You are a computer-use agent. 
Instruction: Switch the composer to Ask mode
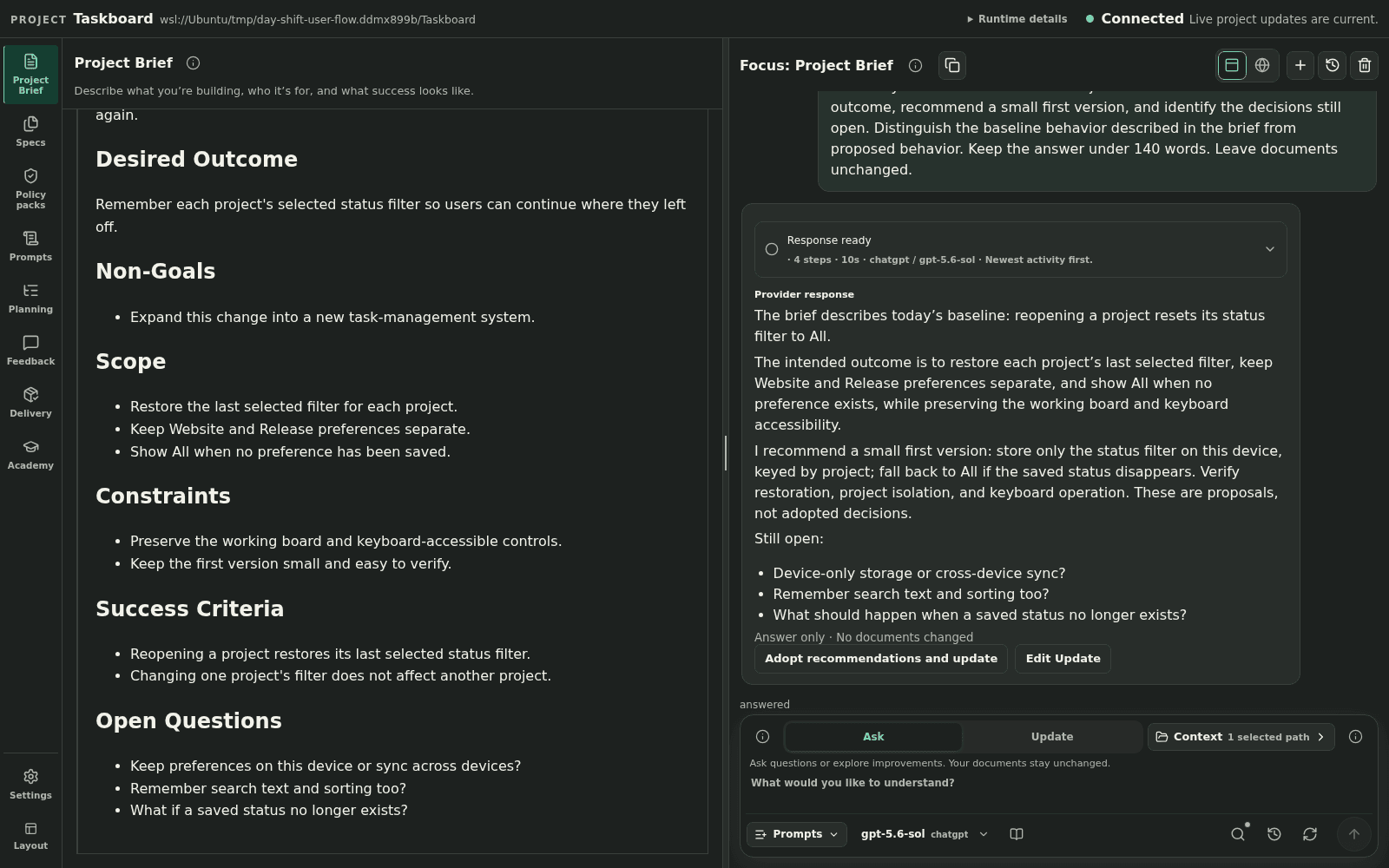(x=873, y=737)
